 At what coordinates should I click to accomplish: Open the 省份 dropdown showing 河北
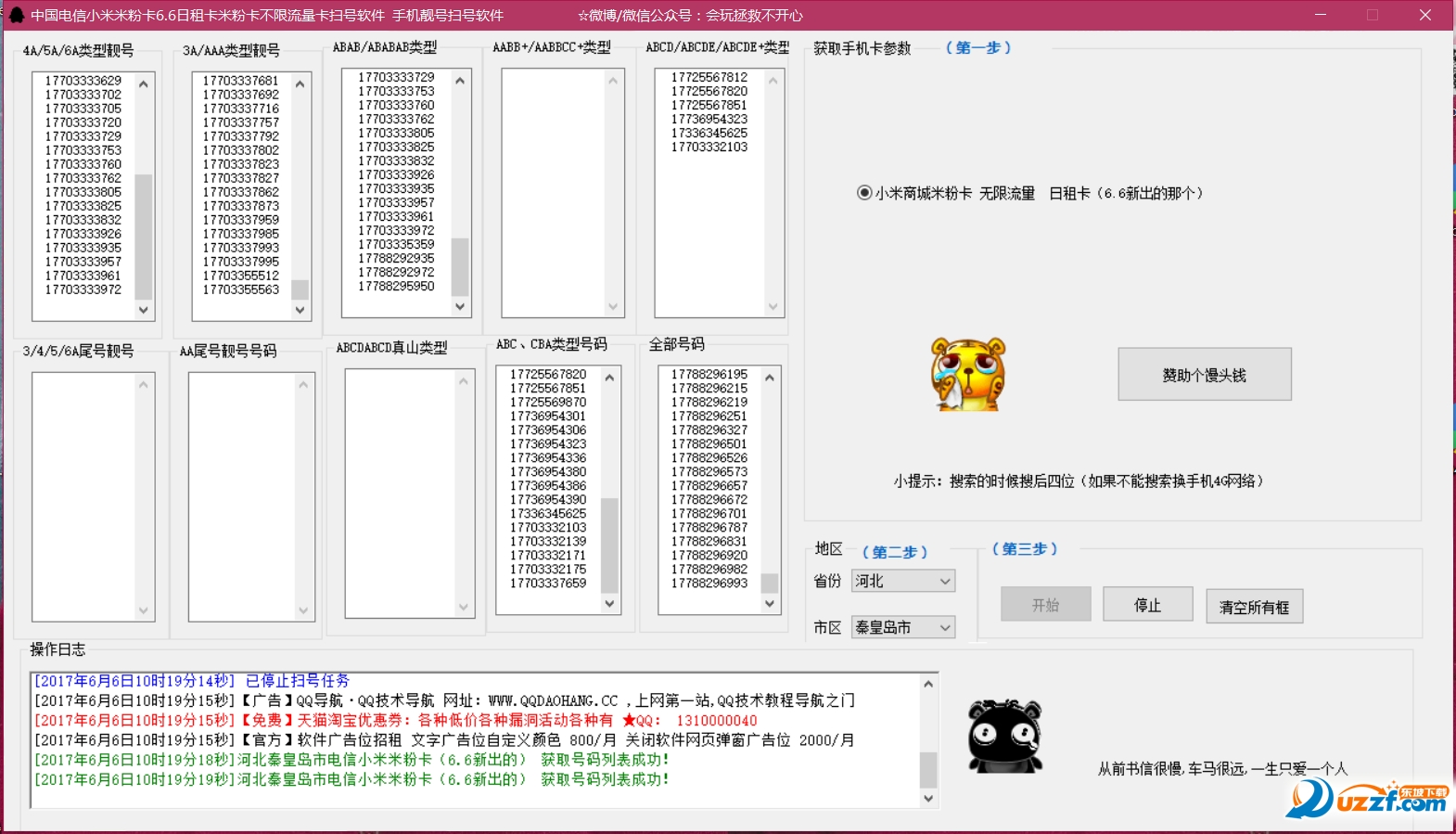pos(903,581)
